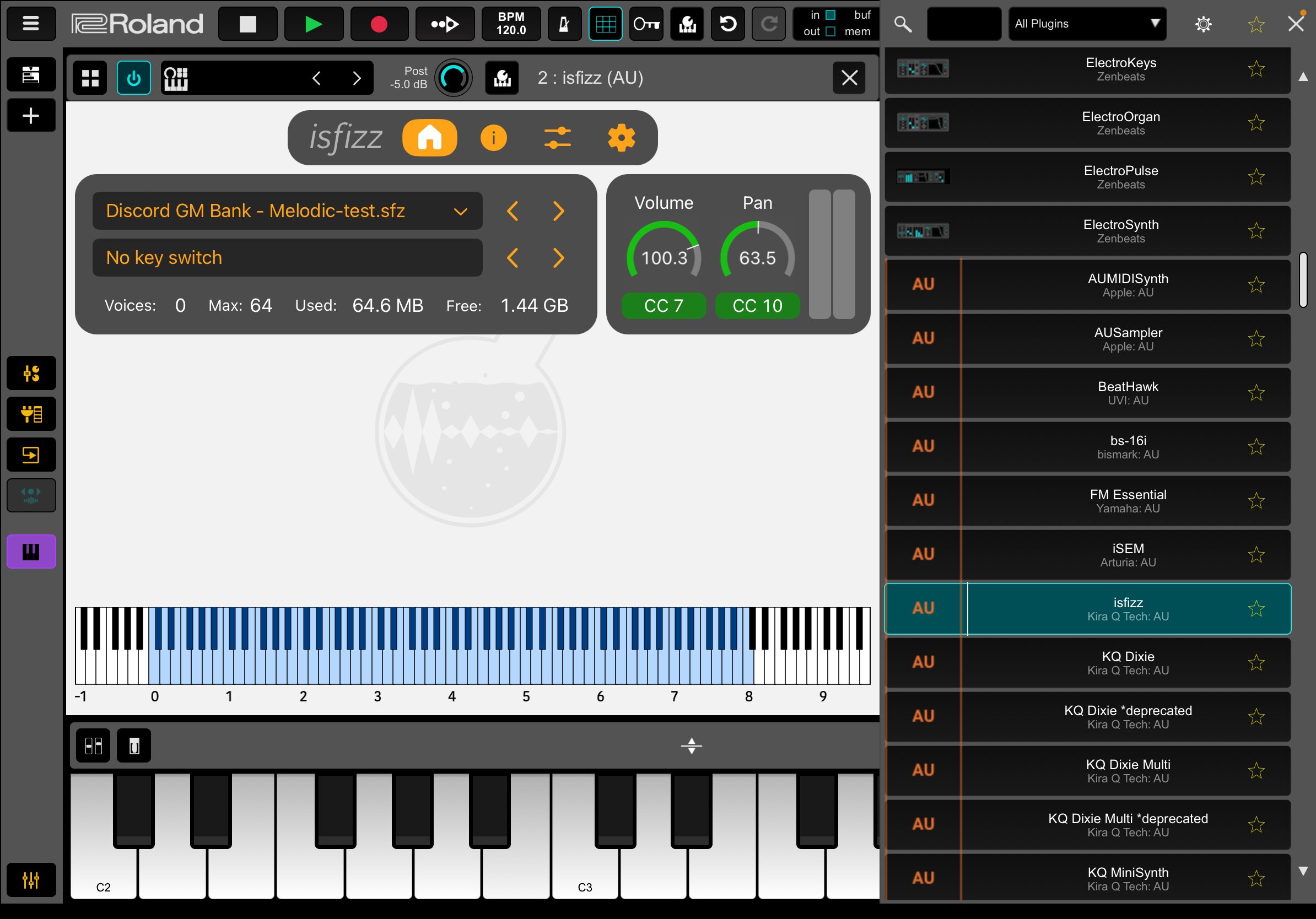
Task: Open the isfizz settings gear tab
Action: (x=621, y=138)
